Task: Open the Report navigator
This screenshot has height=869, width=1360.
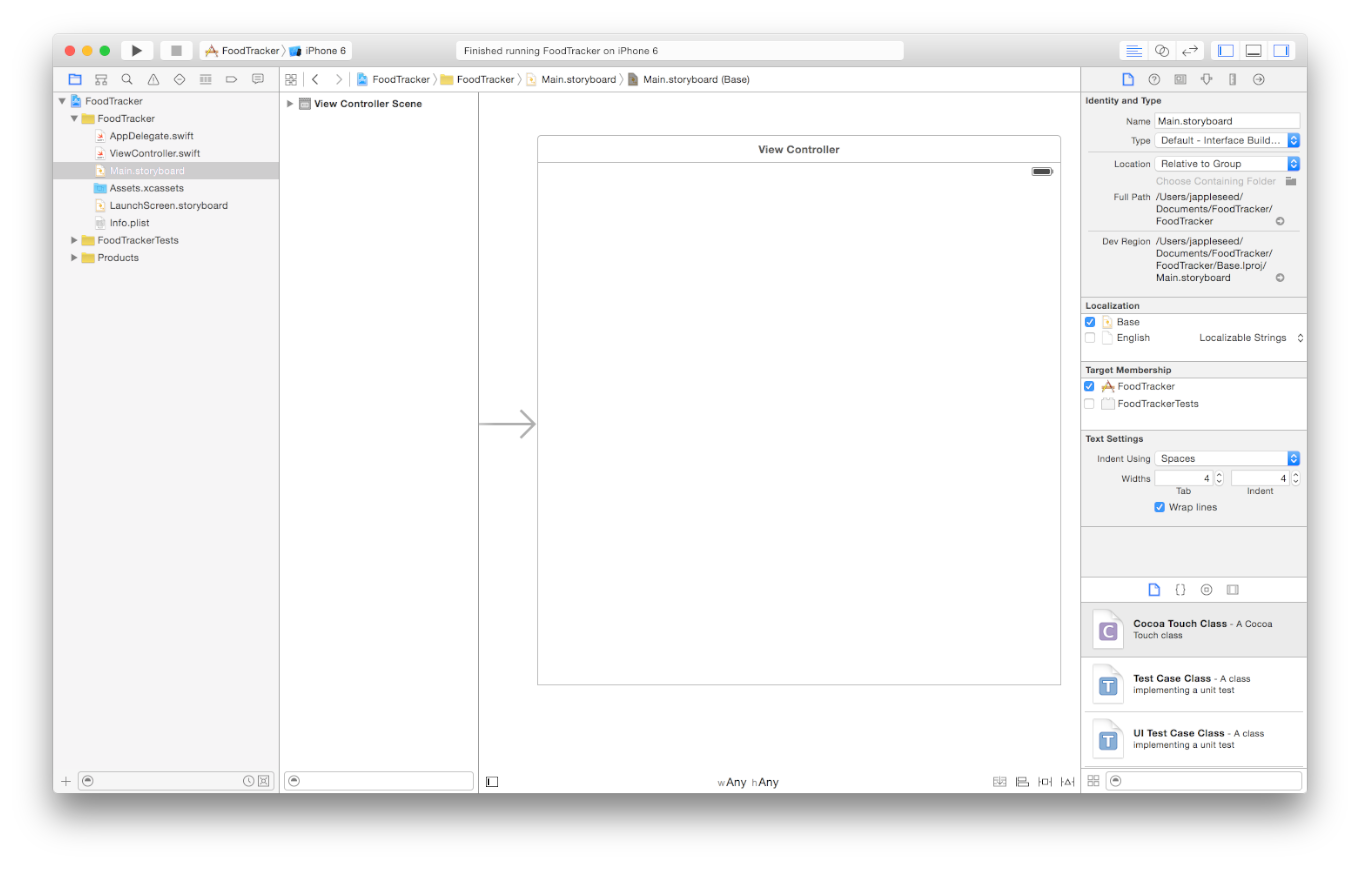Action: coord(257,79)
